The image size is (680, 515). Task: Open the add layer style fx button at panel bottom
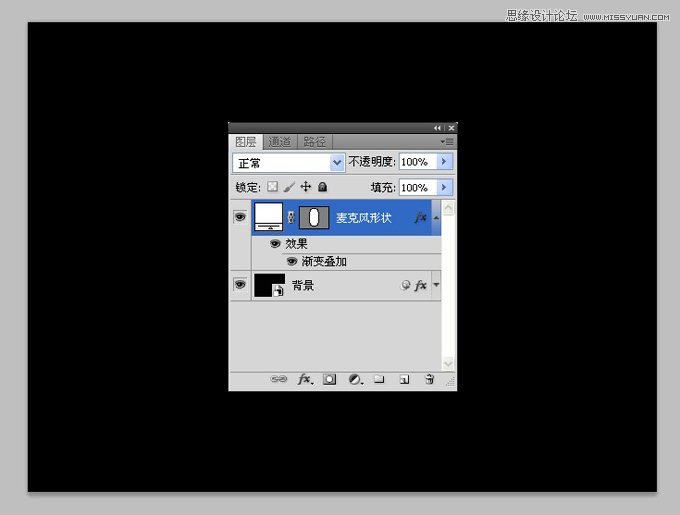pos(305,379)
